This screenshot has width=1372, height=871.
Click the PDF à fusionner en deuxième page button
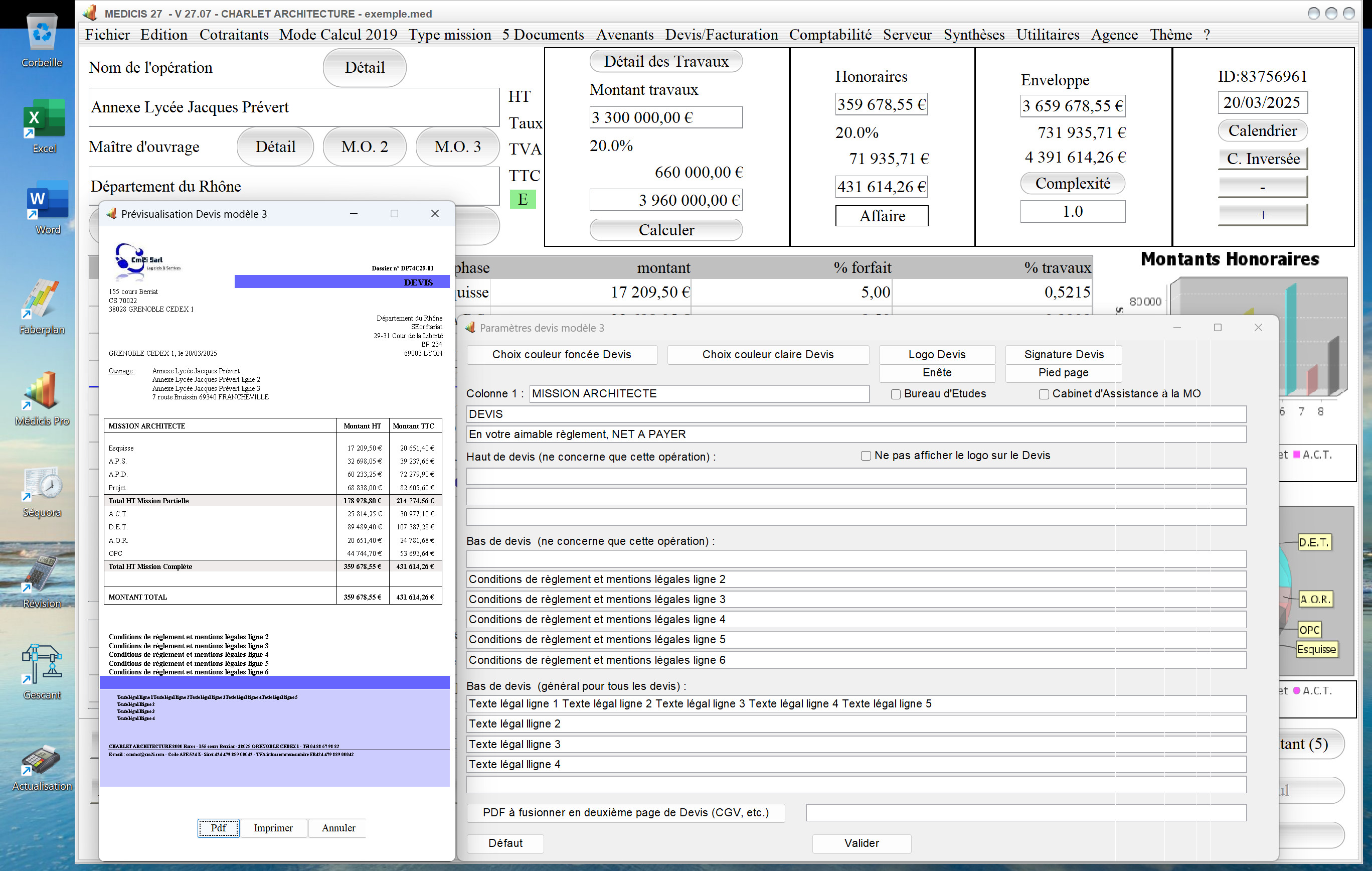click(x=626, y=813)
